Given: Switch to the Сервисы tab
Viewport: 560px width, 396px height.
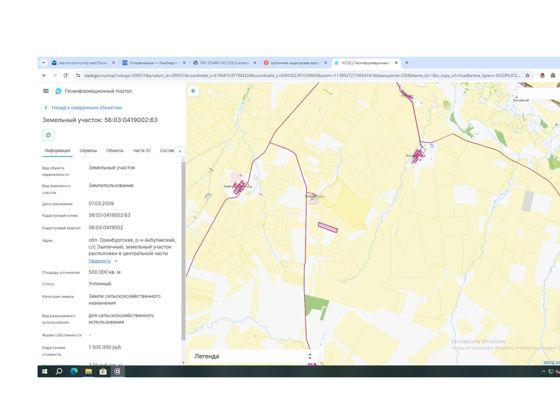Looking at the screenshot, I should point(88,151).
